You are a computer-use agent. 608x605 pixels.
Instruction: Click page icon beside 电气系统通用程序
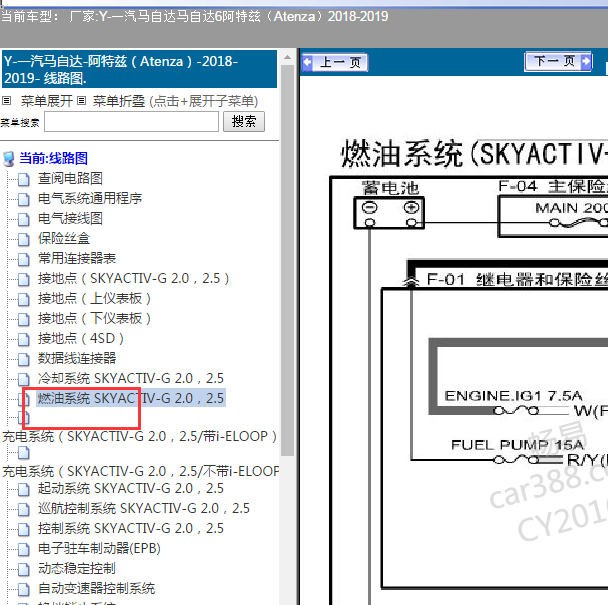click(24, 200)
